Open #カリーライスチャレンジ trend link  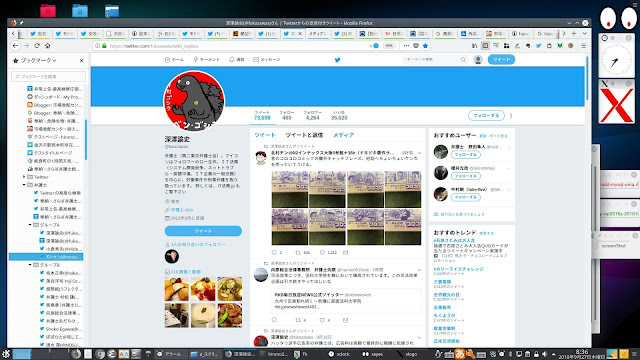[458, 269]
